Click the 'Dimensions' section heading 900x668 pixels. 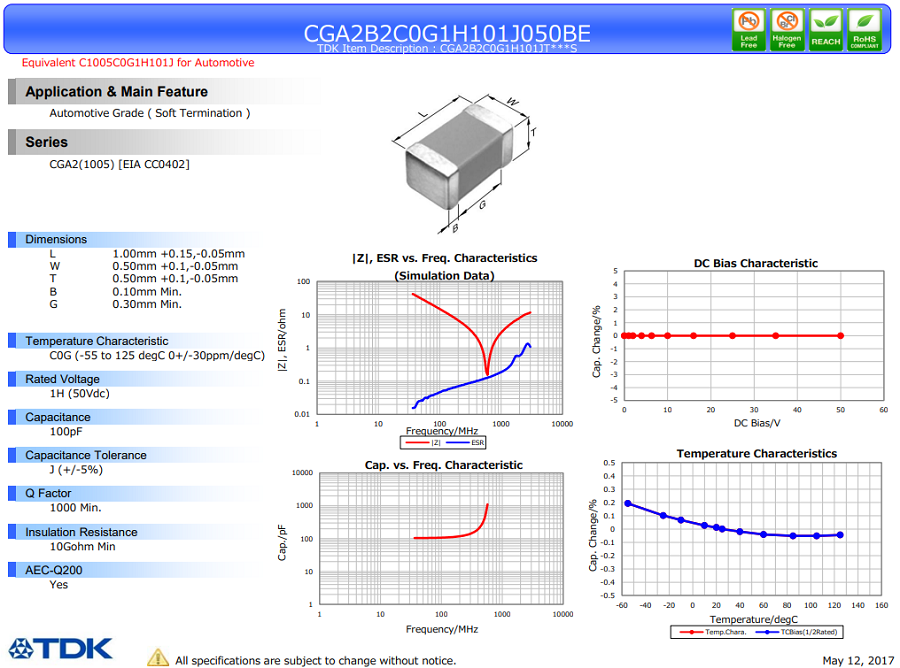(x=56, y=239)
